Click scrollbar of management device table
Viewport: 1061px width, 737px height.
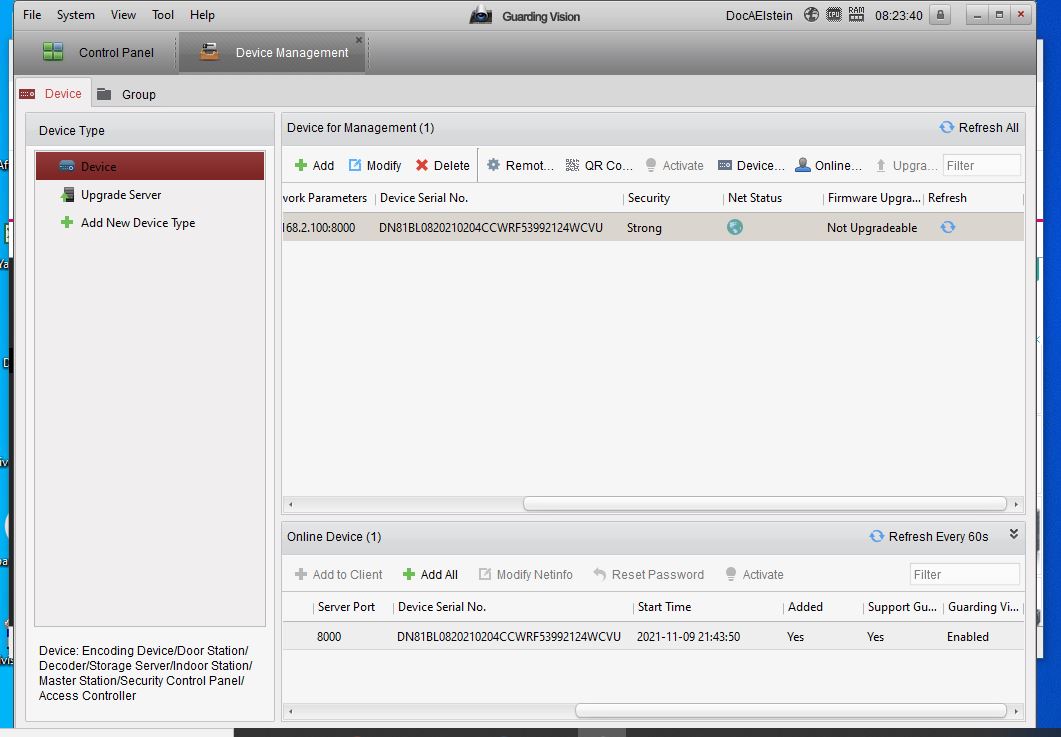[765, 504]
